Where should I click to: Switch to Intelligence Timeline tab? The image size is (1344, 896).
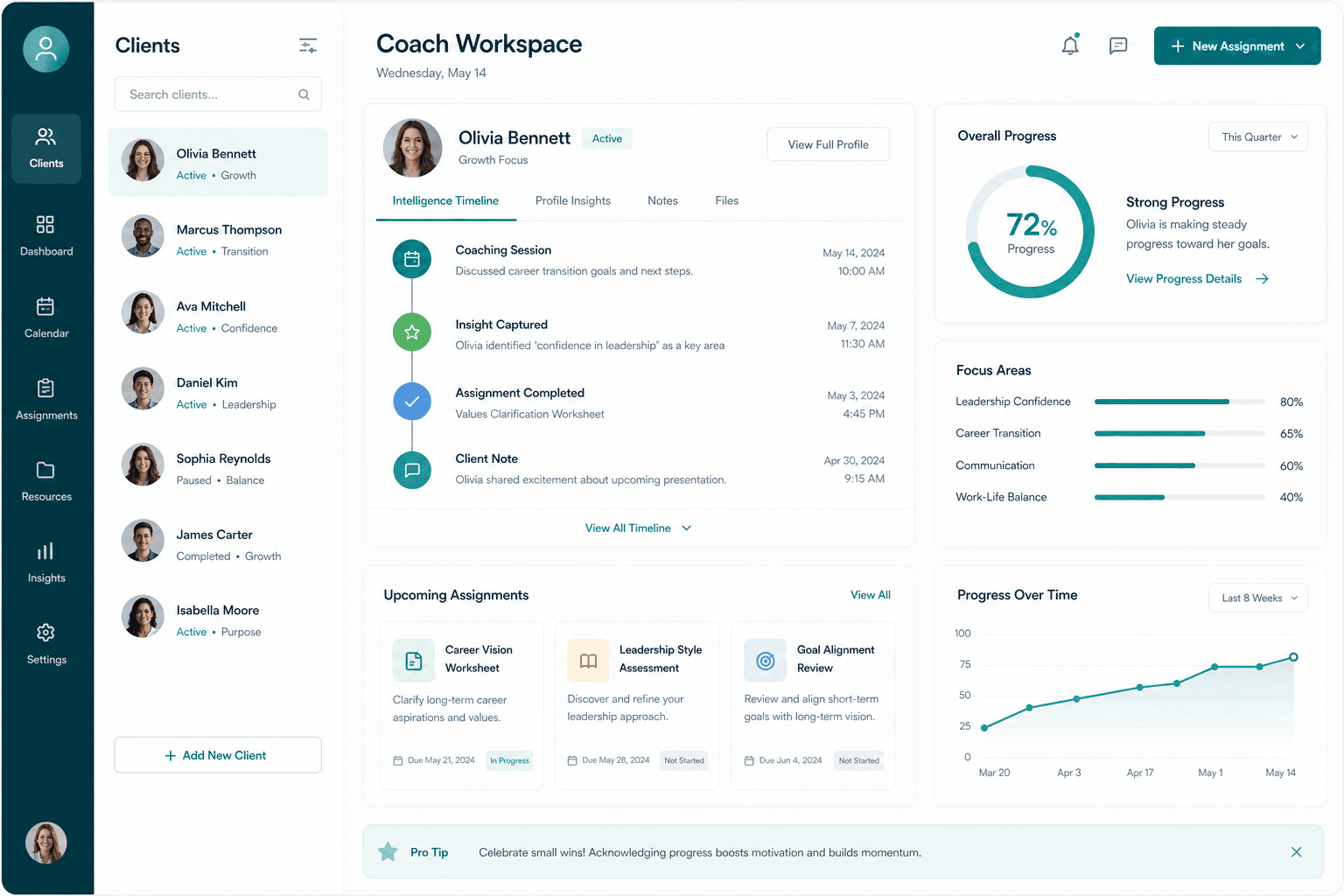pos(445,201)
